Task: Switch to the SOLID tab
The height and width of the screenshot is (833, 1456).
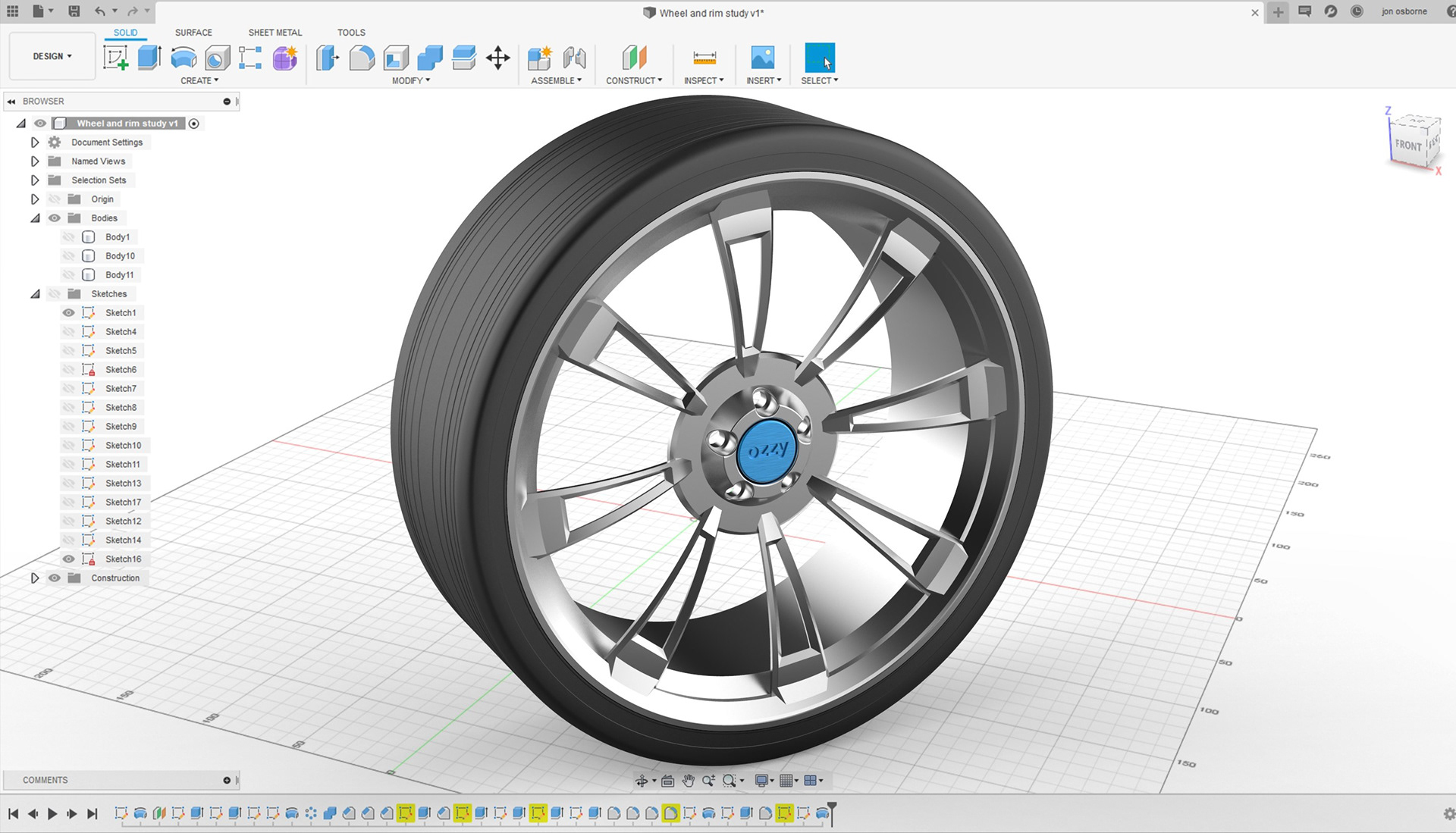Action: 126,33
